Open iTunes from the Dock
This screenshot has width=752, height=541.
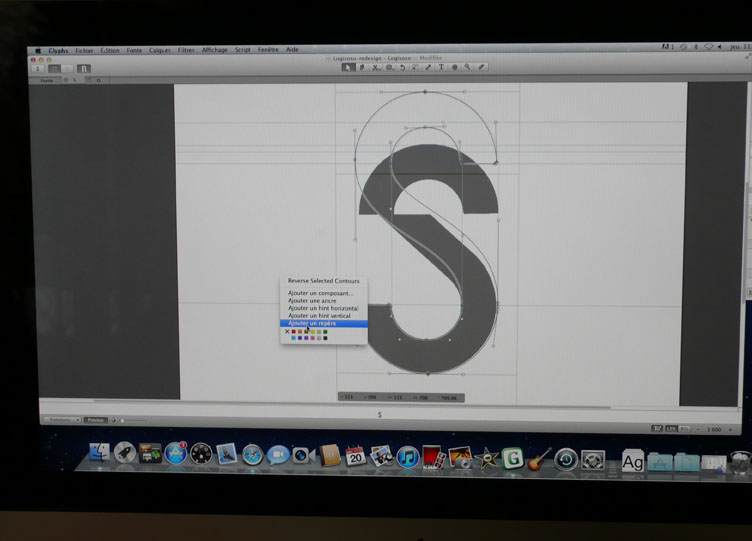(407, 457)
